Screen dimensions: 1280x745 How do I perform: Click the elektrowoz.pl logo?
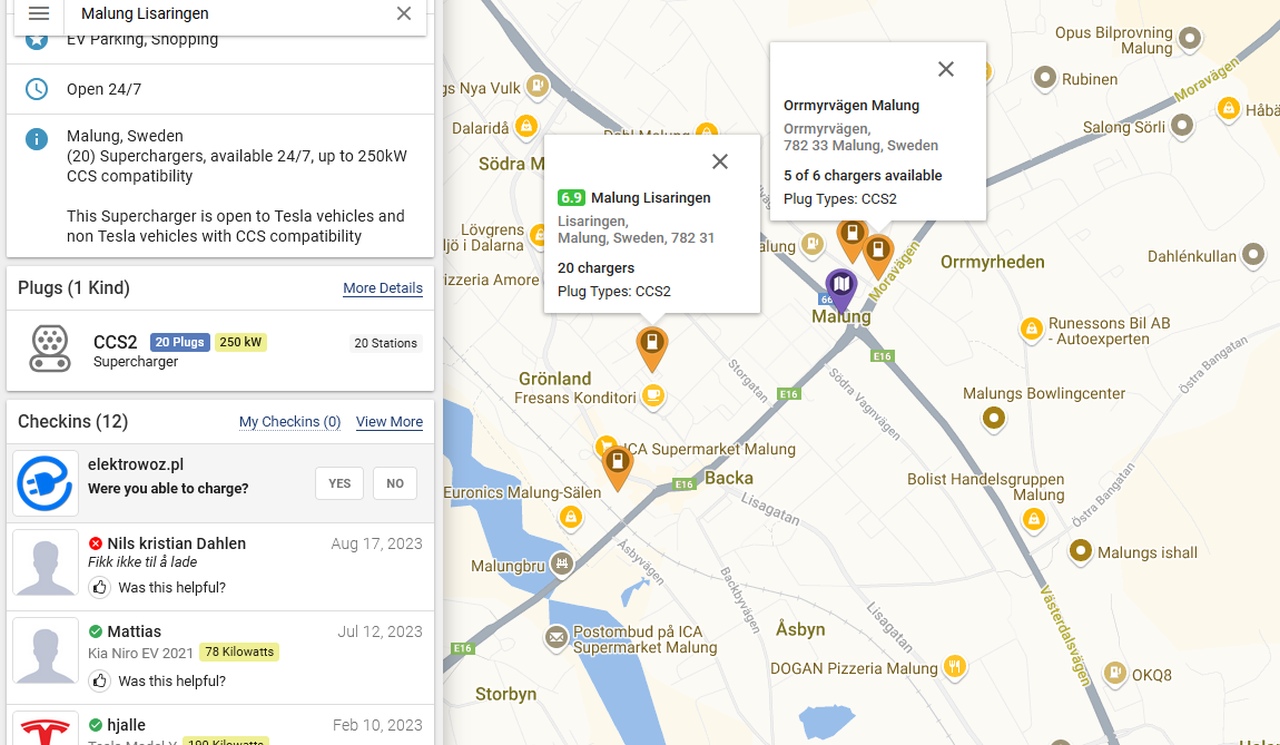click(x=45, y=483)
